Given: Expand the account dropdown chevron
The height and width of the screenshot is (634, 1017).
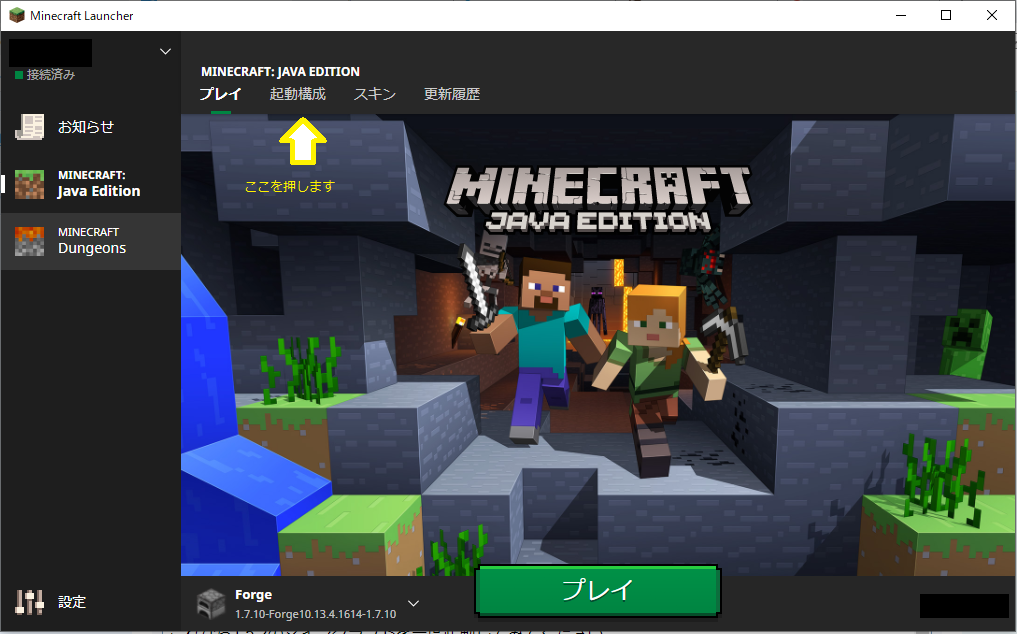Looking at the screenshot, I should pos(166,52).
